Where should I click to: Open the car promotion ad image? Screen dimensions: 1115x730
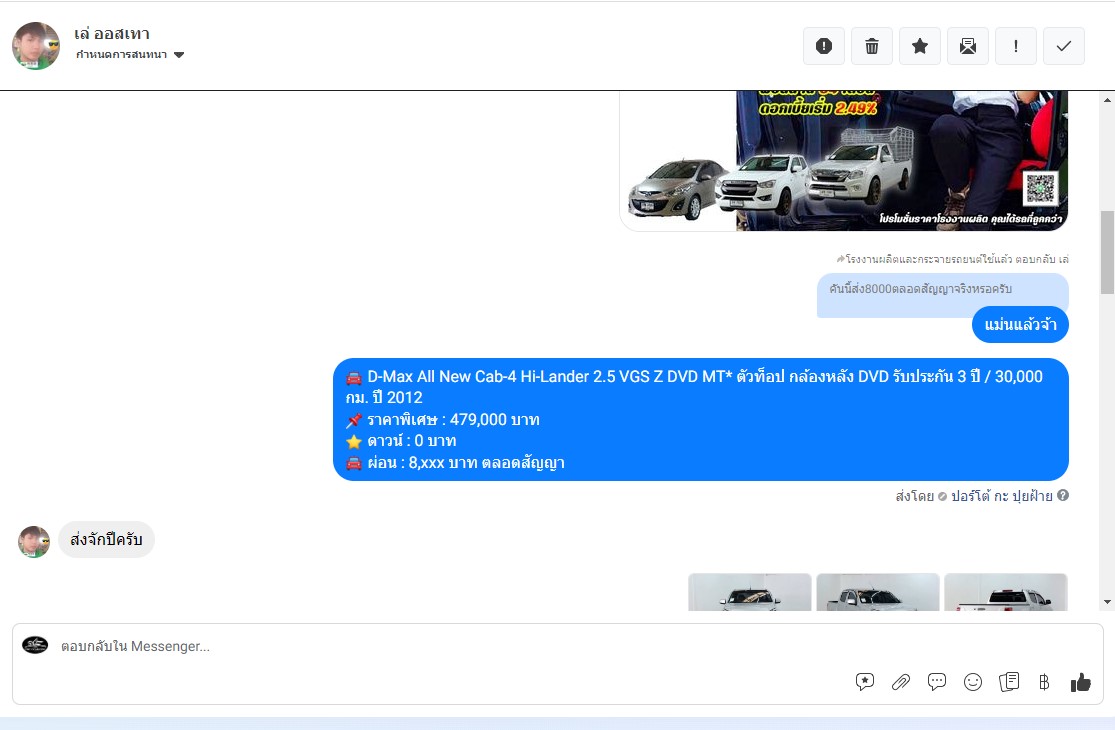click(x=844, y=161)
